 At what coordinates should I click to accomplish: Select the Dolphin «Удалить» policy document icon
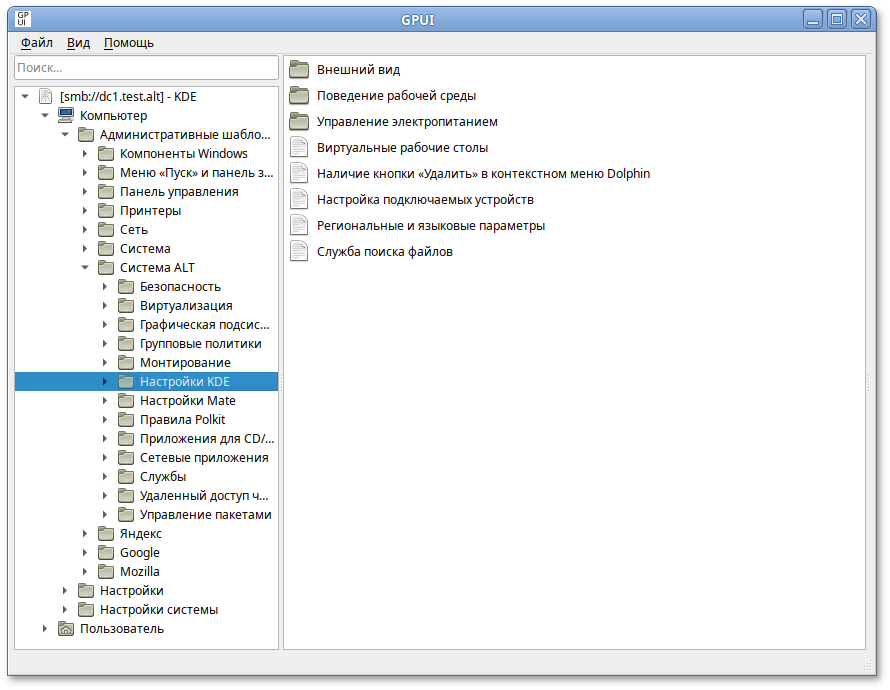click(299, 173)
